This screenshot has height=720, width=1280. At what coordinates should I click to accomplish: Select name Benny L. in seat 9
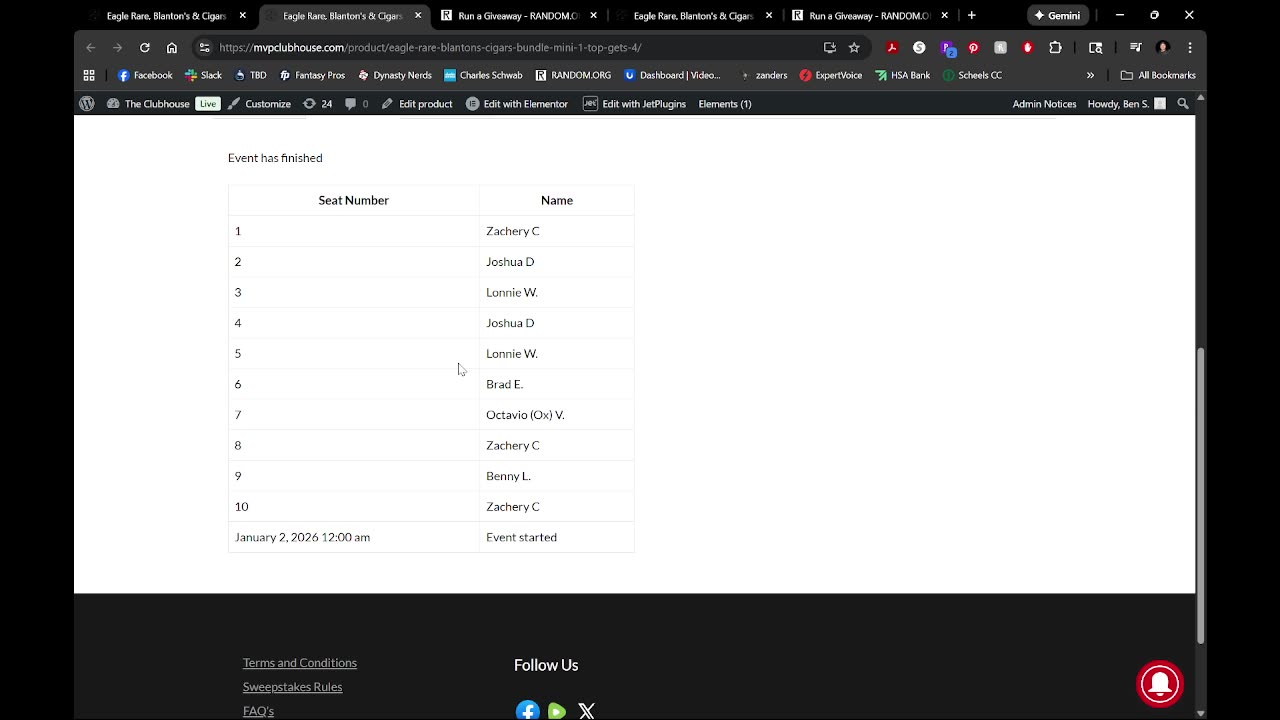click(508, 476)
